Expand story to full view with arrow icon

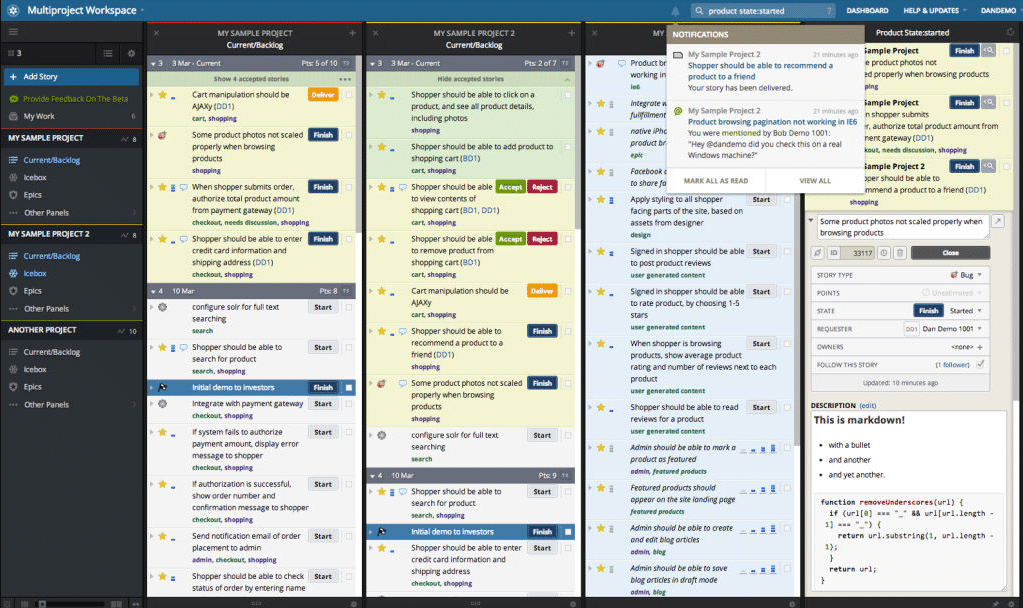pyautogui.click(x=998, y=221)
